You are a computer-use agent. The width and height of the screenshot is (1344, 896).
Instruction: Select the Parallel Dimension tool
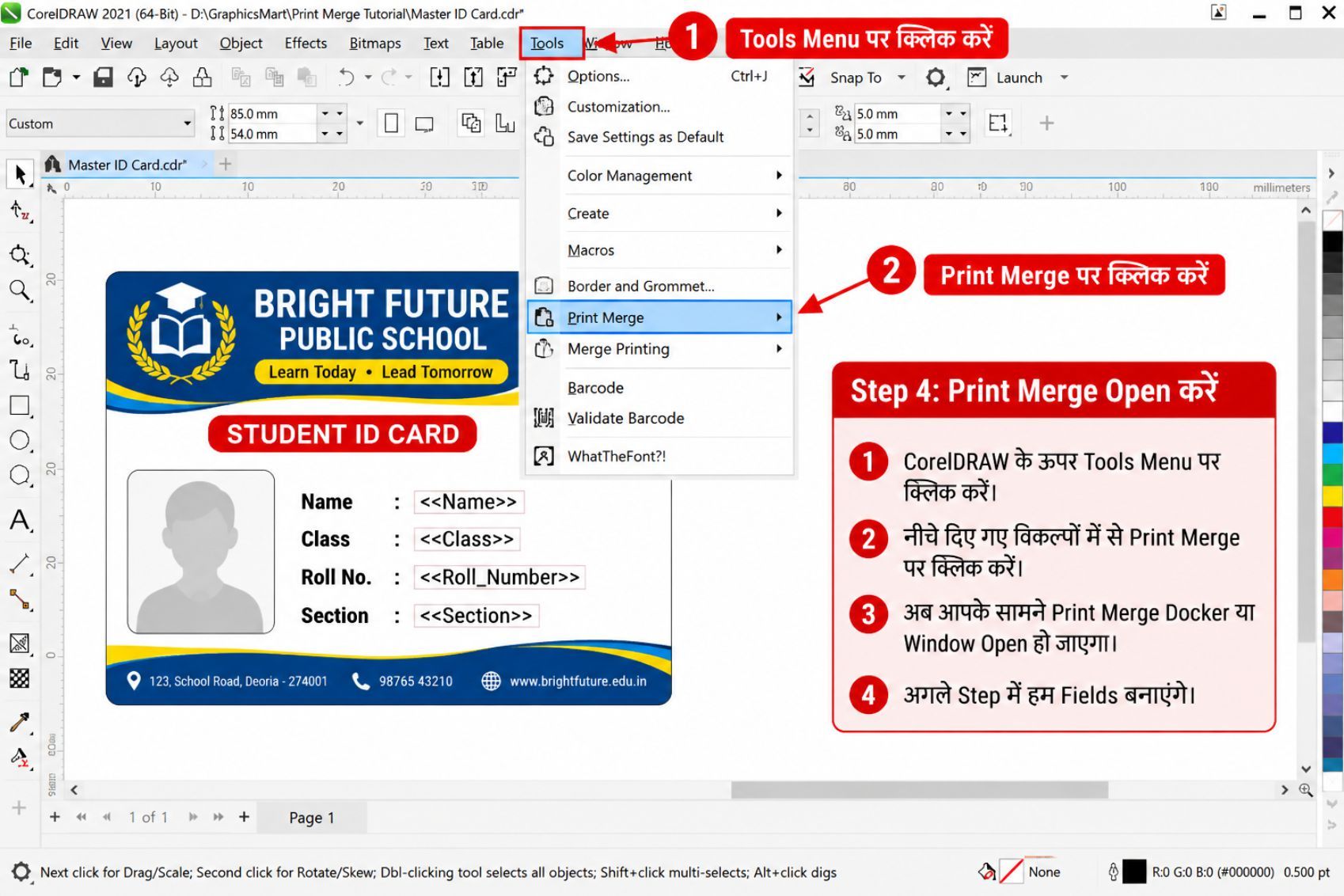(20, 564)
